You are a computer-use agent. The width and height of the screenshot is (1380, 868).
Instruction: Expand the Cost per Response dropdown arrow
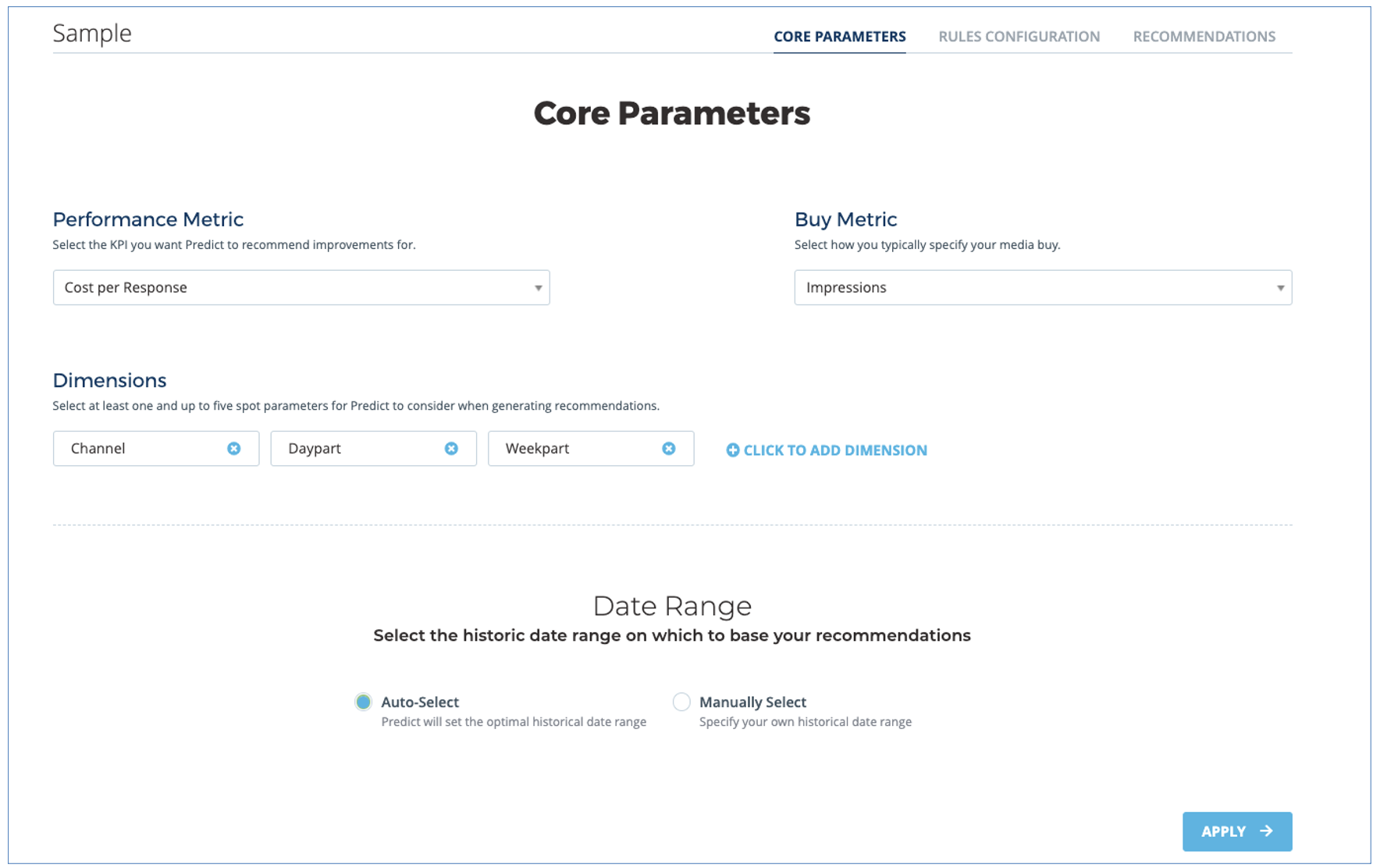click(x=538, y=287)
